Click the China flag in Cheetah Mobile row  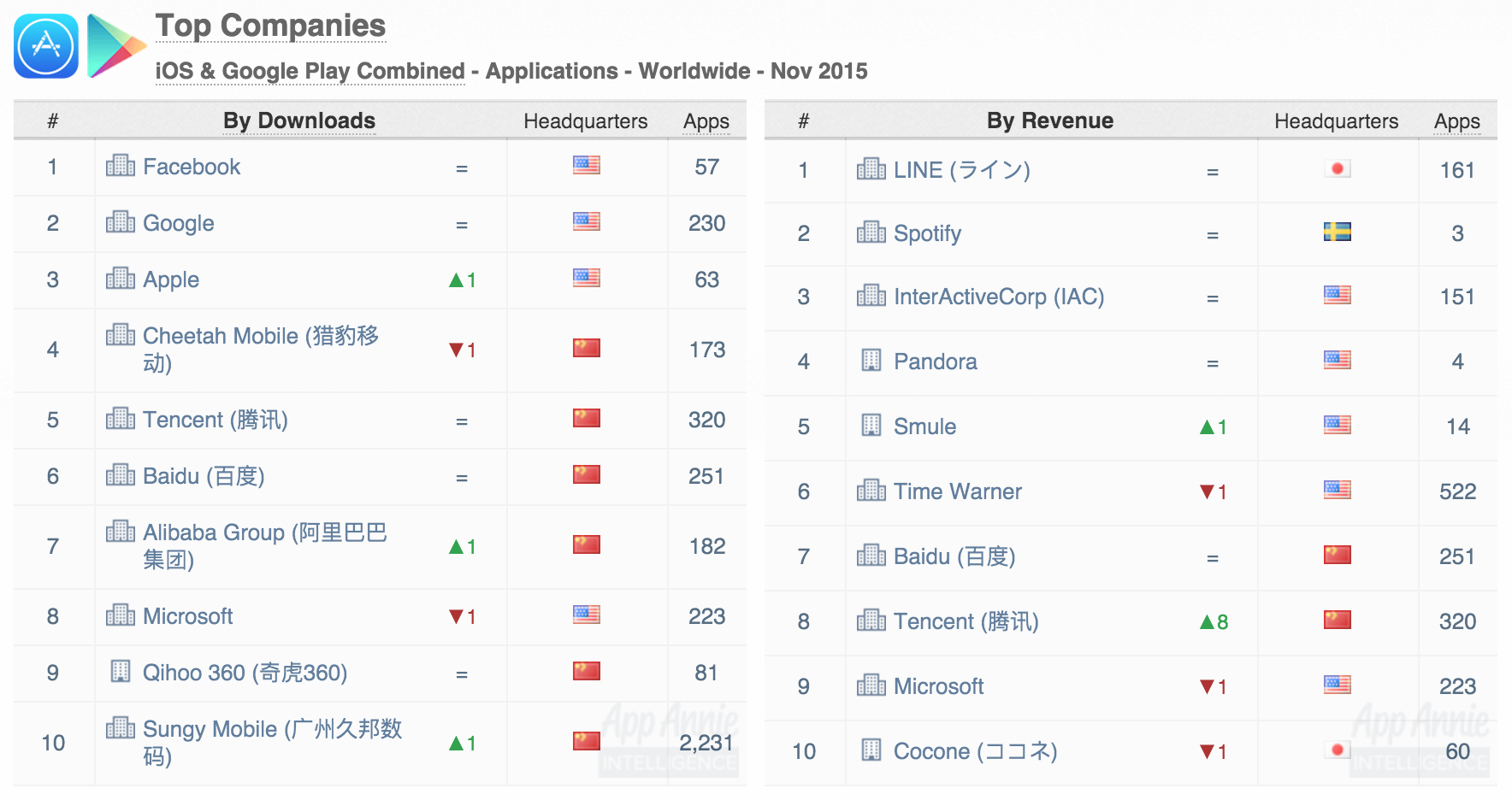click(x=587, y=348)
